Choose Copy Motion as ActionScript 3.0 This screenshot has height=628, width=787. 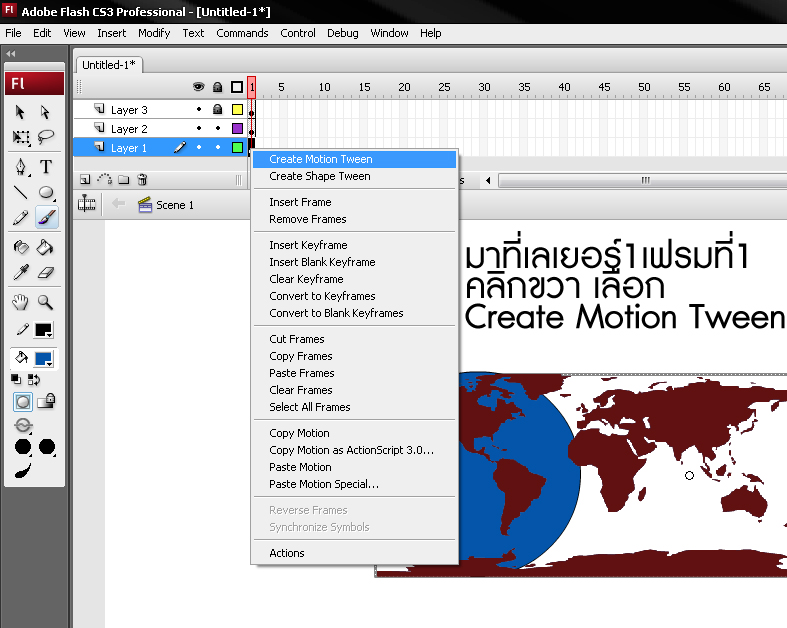[x=355, y=450]
